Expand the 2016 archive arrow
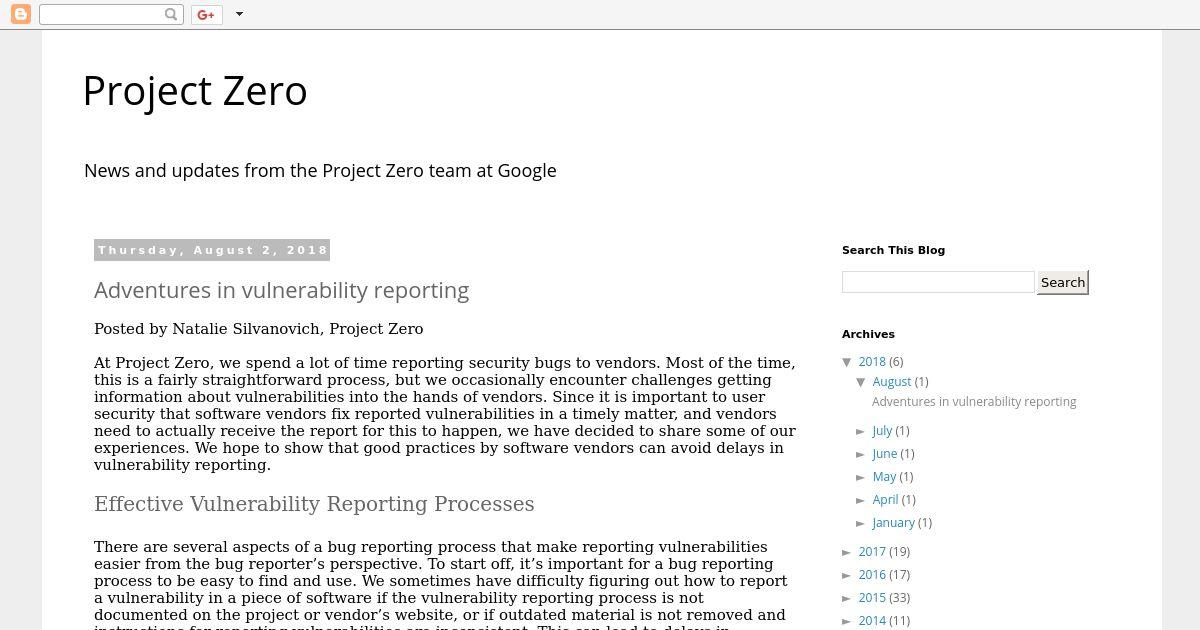 tap(848, 575)
